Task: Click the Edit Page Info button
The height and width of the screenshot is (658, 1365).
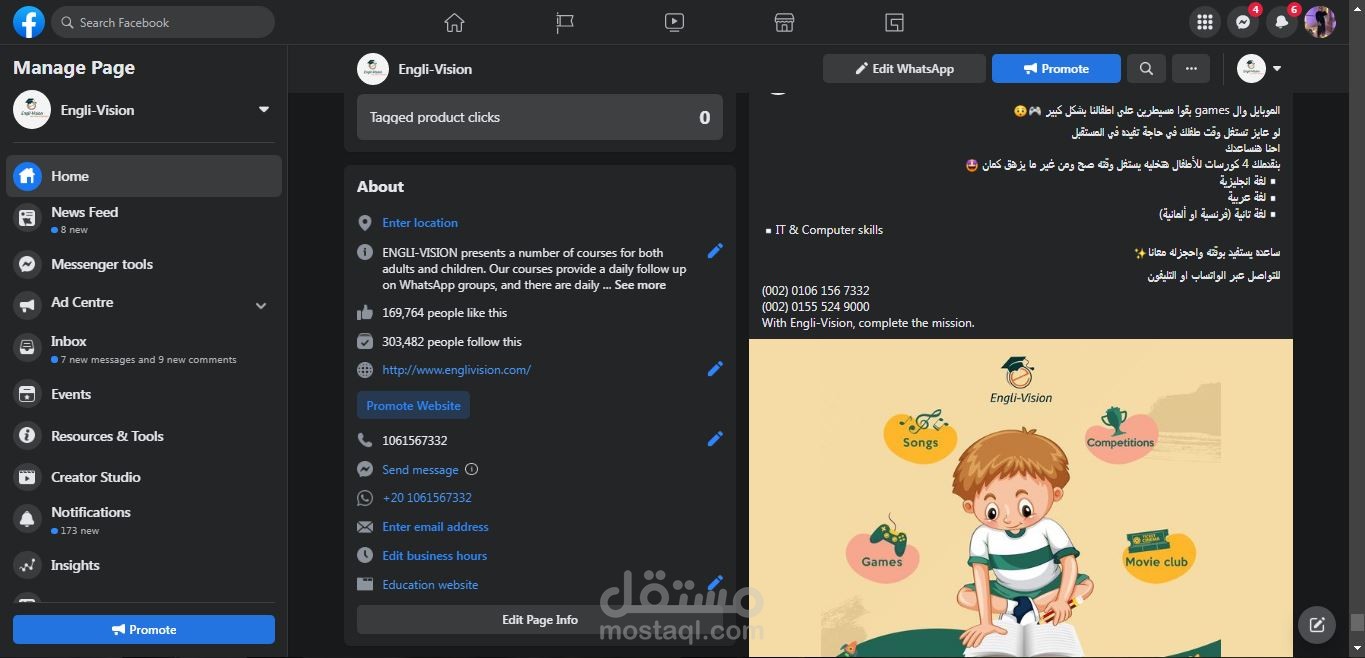Action: [540, 619]
